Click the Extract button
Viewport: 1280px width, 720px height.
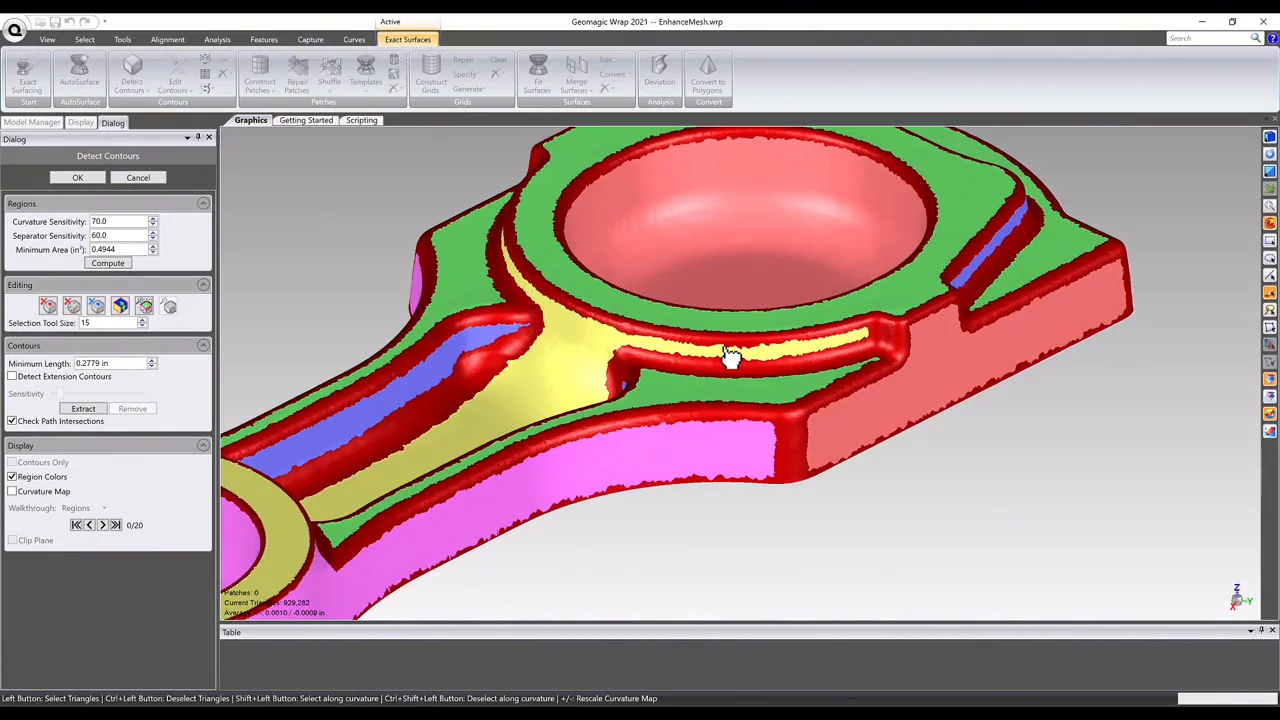pos(83,409)
